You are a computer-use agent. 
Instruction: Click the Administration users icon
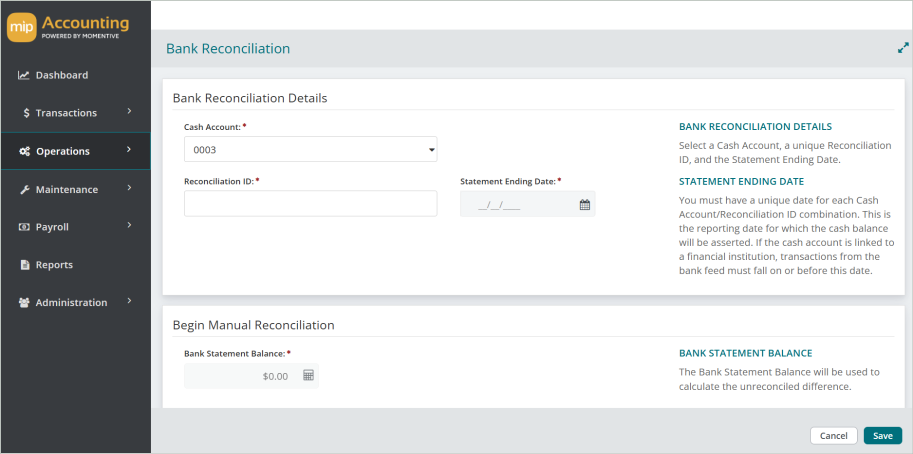(x=24, y=303)
